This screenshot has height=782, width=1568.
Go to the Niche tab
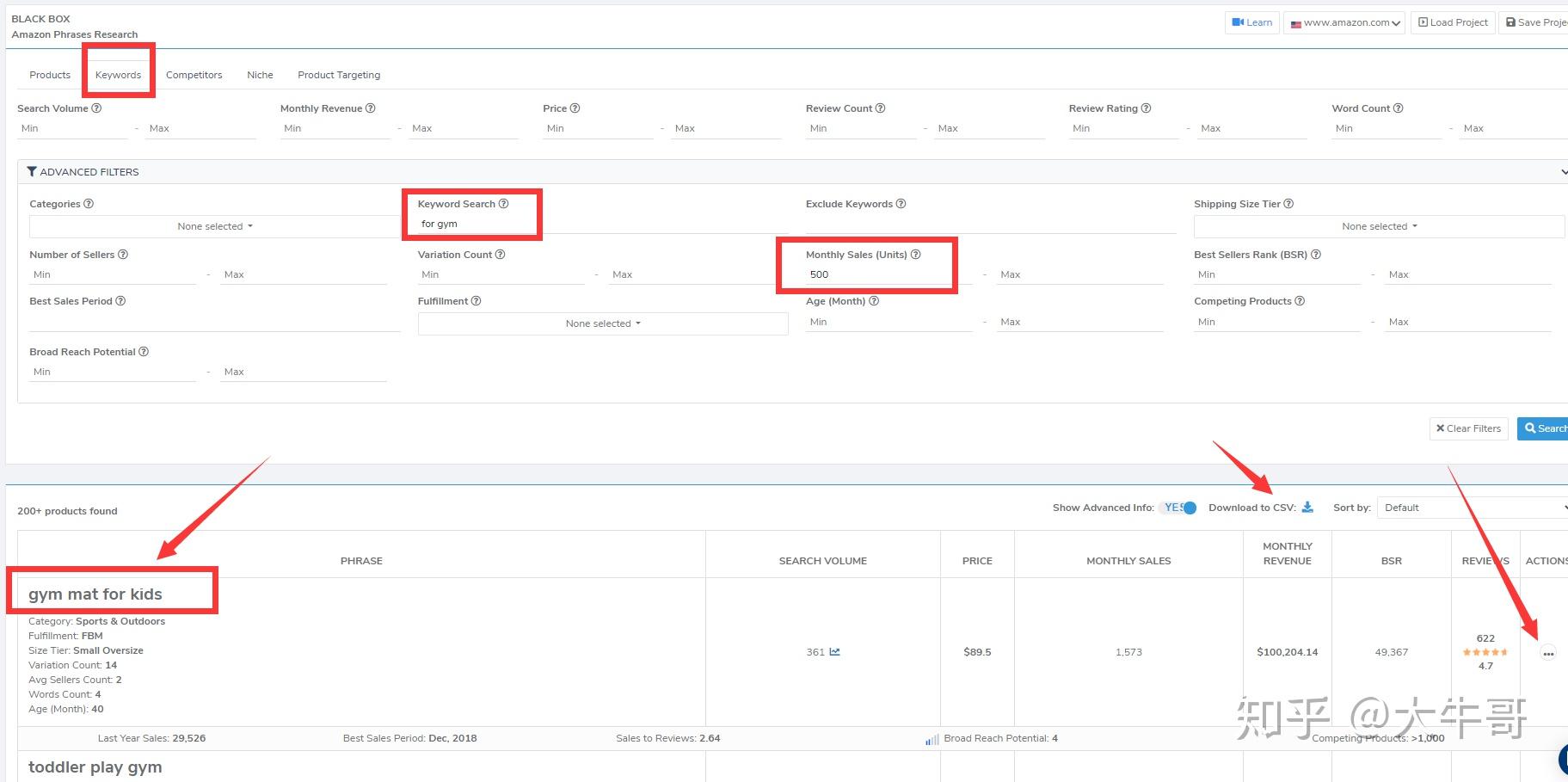click(x=260, y=75)
